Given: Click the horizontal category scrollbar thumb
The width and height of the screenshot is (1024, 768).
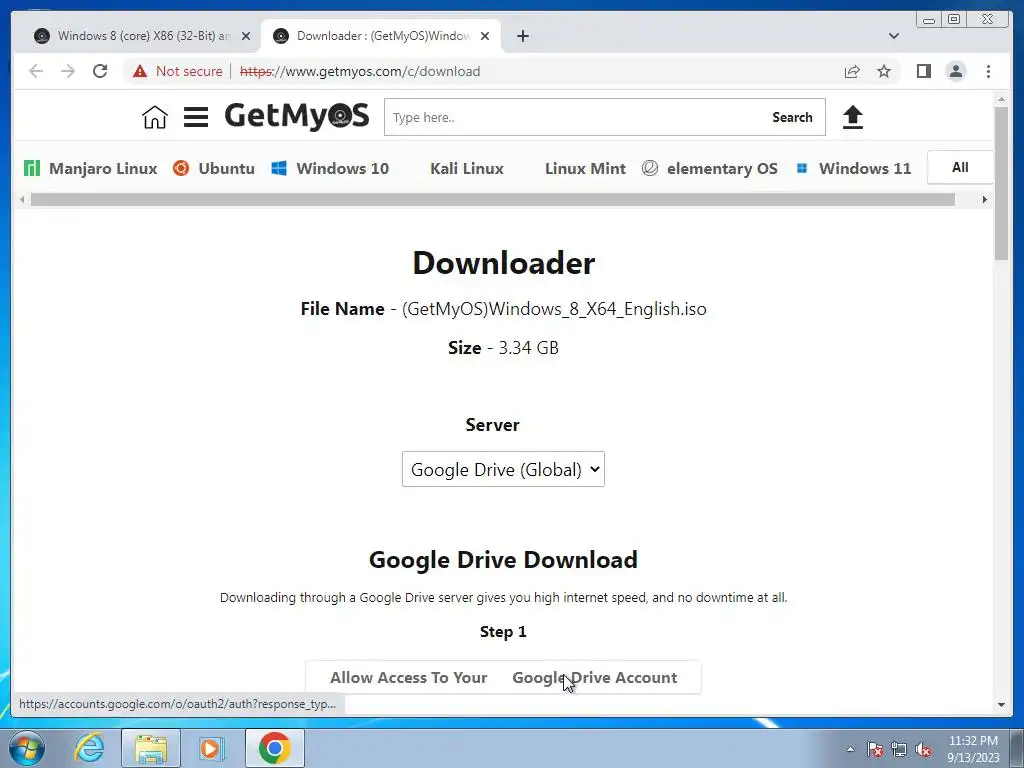Looking at the screenshot, I should [493, 199].
